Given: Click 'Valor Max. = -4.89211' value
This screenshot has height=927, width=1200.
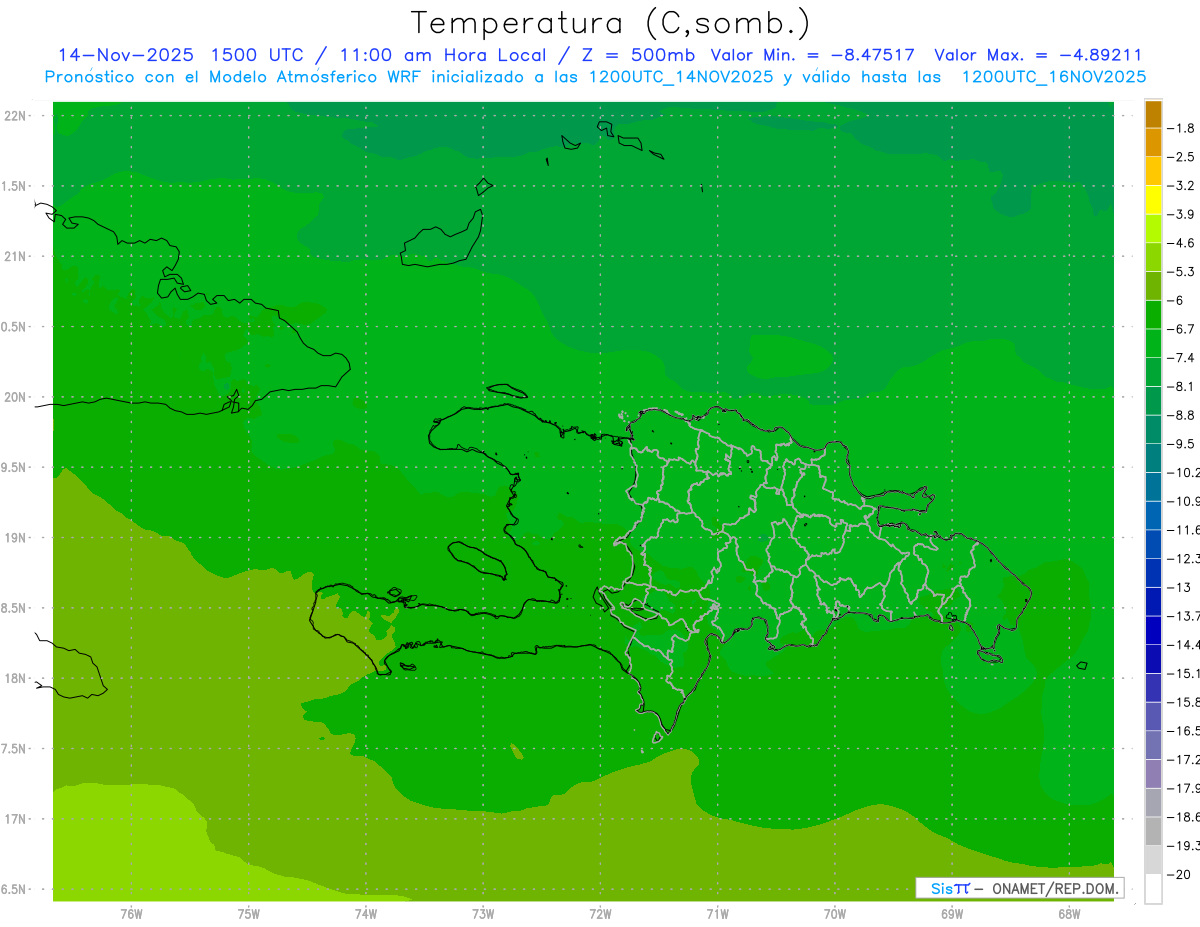Looking at the screenshot, I should 1038,55.
